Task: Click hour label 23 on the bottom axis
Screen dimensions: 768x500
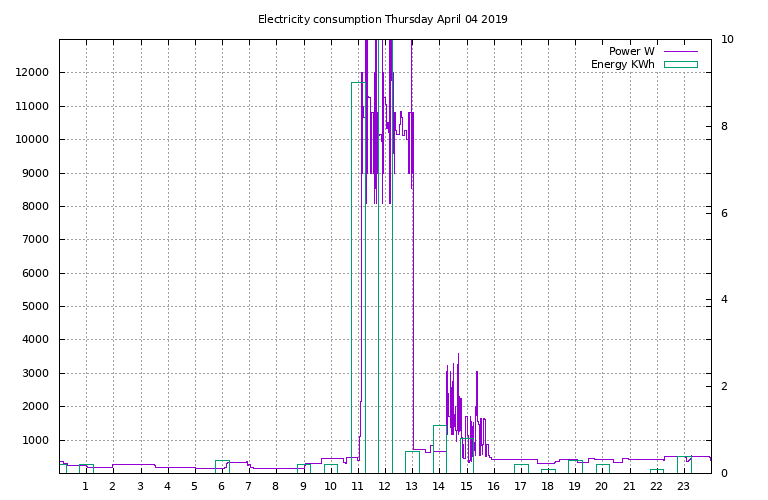Action: click(683, 486)
